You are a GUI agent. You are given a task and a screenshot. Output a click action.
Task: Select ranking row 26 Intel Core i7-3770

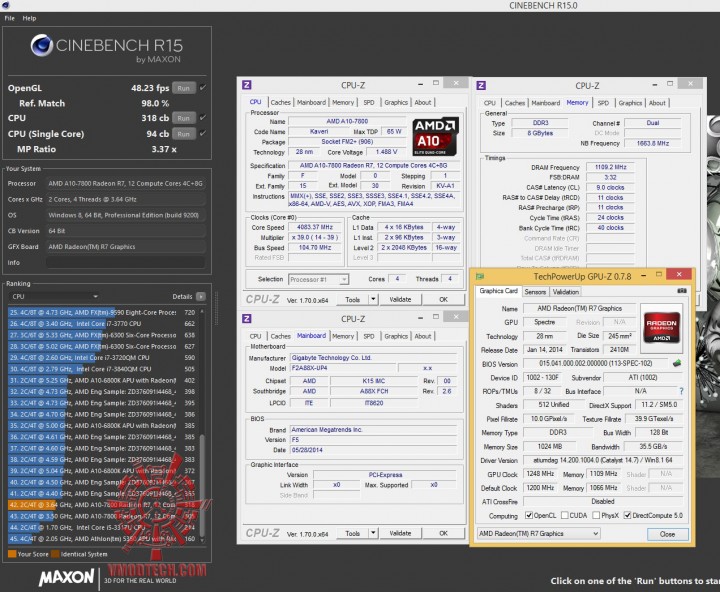point(102,324)
